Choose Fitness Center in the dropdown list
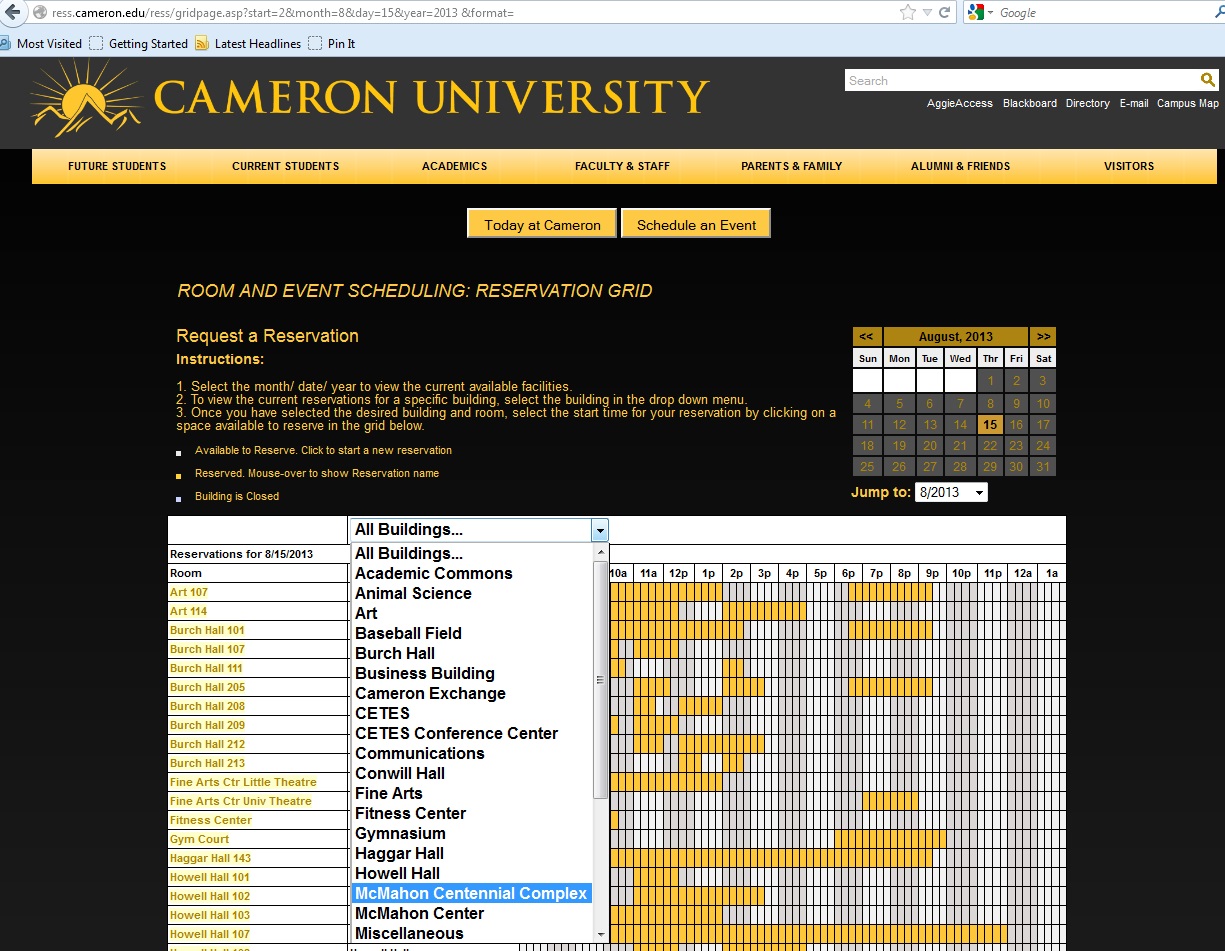Image resolution: width=1225 pixels, height=951 pixels. pos(471,813)
